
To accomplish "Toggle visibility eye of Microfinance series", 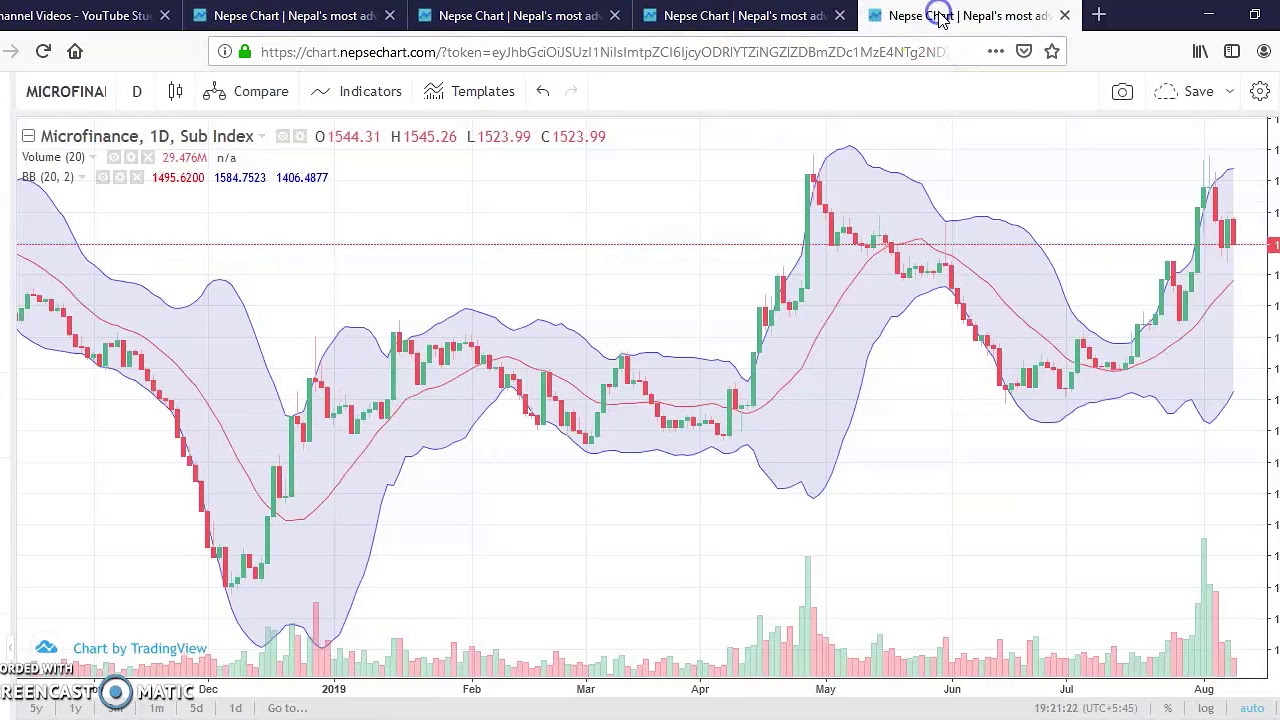I will pyautogui.click(x=282, y=136).
